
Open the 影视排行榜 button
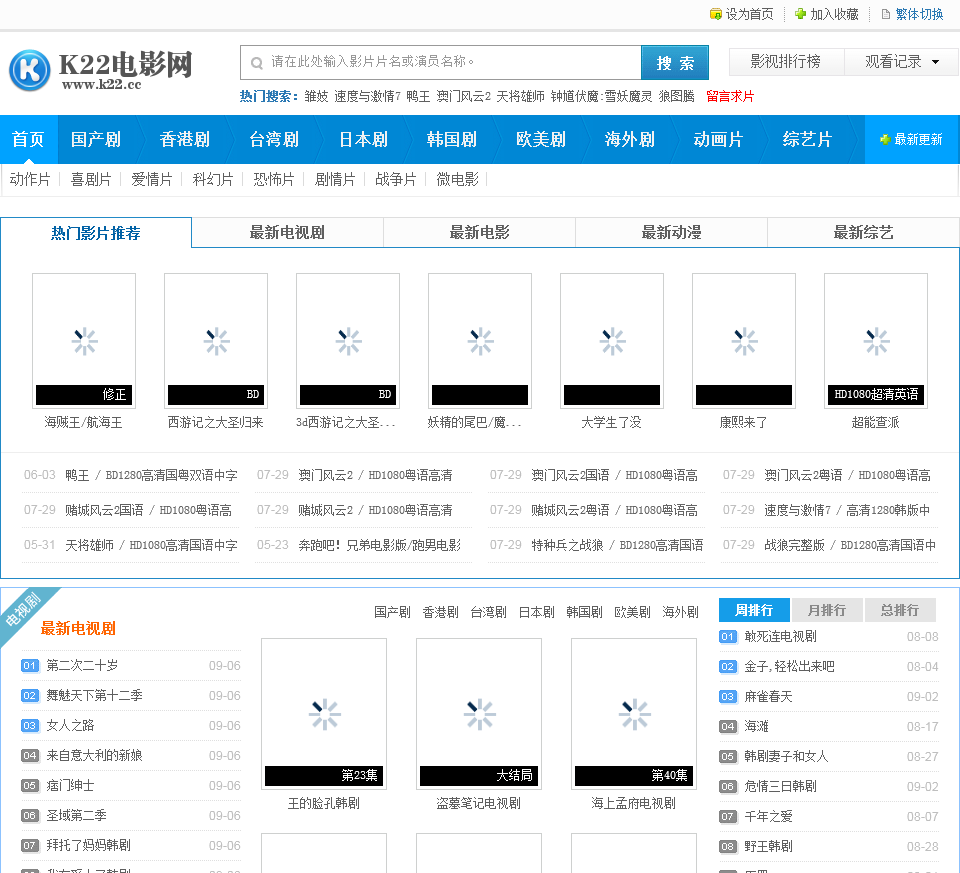785,62
